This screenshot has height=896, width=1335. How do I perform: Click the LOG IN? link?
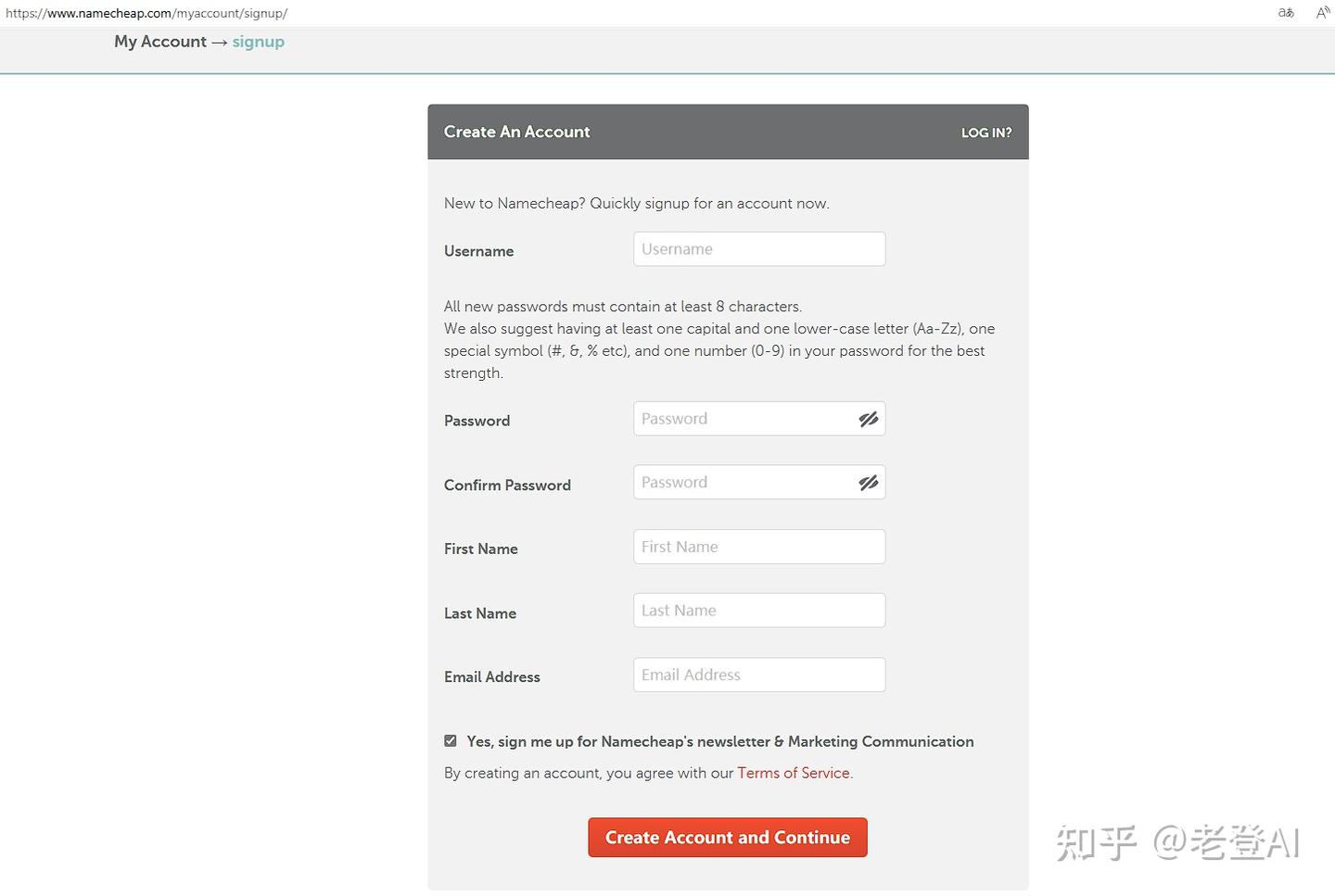click(x=985, y=133)
